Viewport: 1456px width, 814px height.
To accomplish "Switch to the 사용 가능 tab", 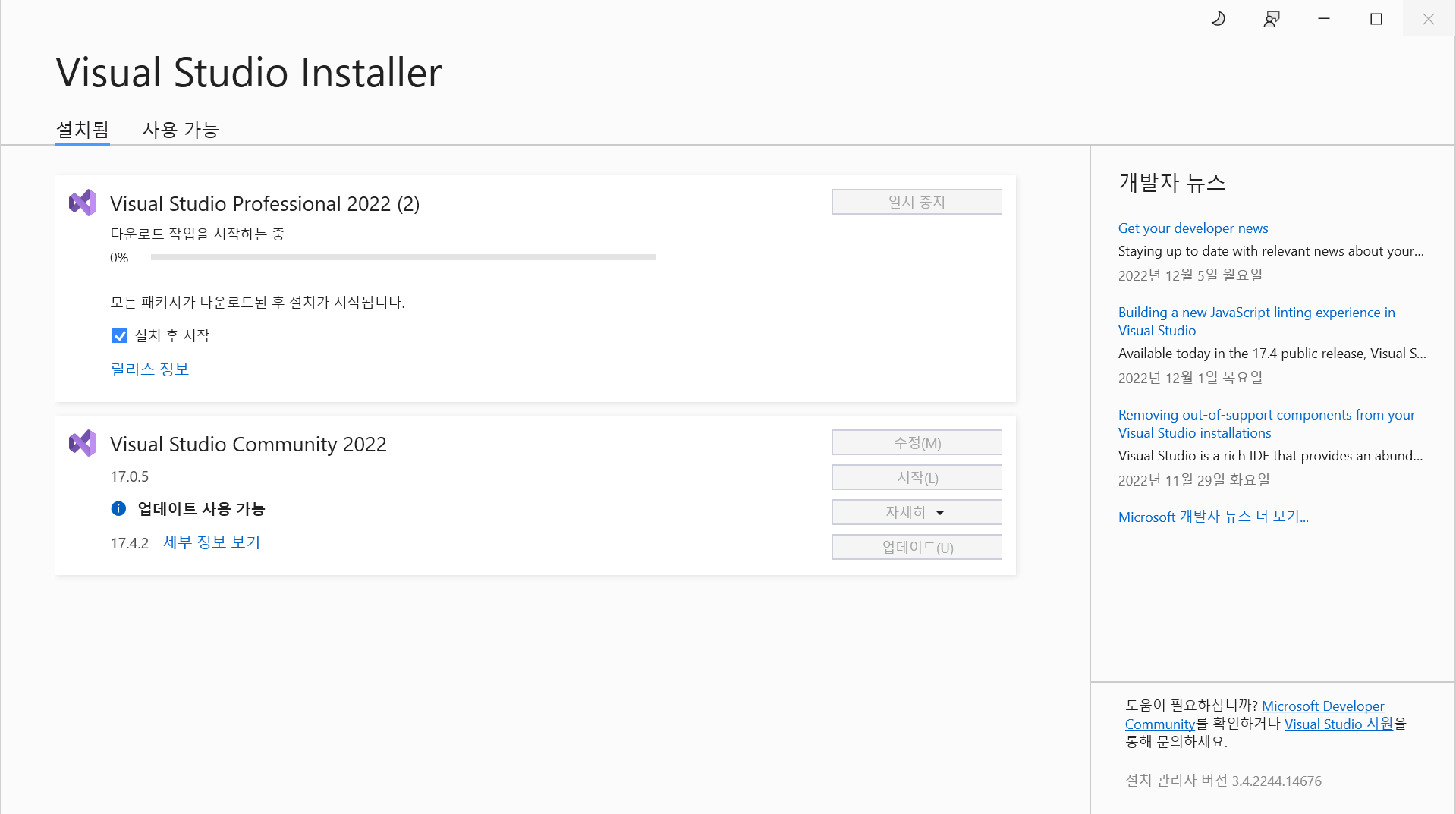I will (x=181, y=130).
